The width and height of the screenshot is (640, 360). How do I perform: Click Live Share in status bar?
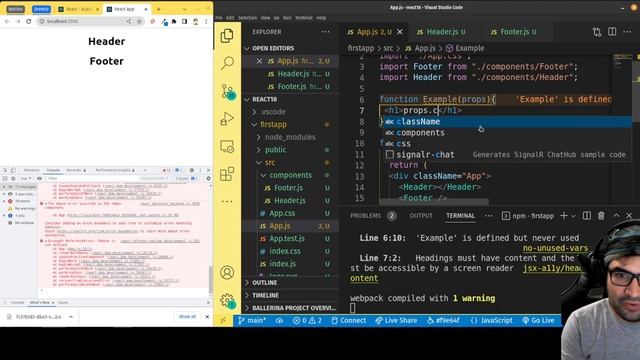[396, 320]
